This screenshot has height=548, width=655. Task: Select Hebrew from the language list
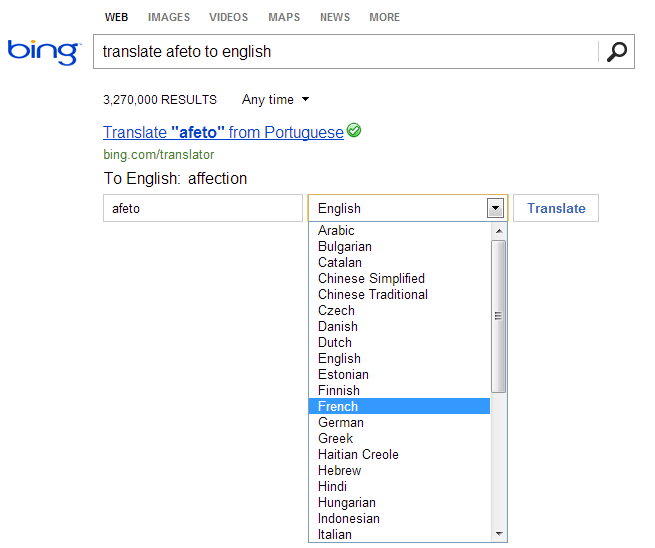click(x=399, y=470)
